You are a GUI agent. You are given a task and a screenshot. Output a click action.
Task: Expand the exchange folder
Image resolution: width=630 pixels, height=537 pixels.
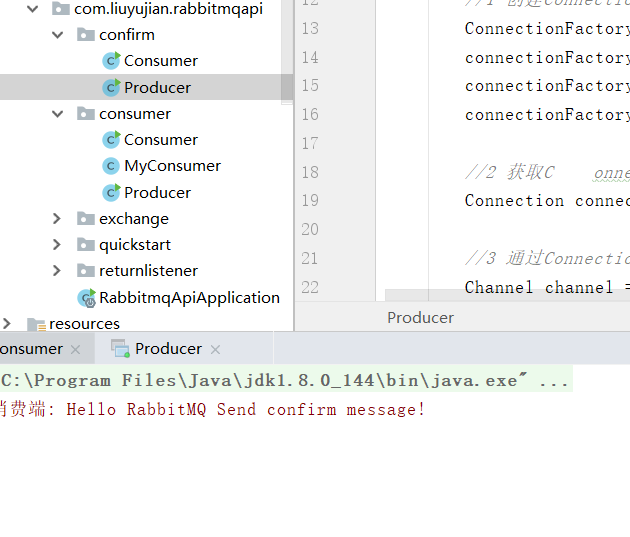coord(57,219)
